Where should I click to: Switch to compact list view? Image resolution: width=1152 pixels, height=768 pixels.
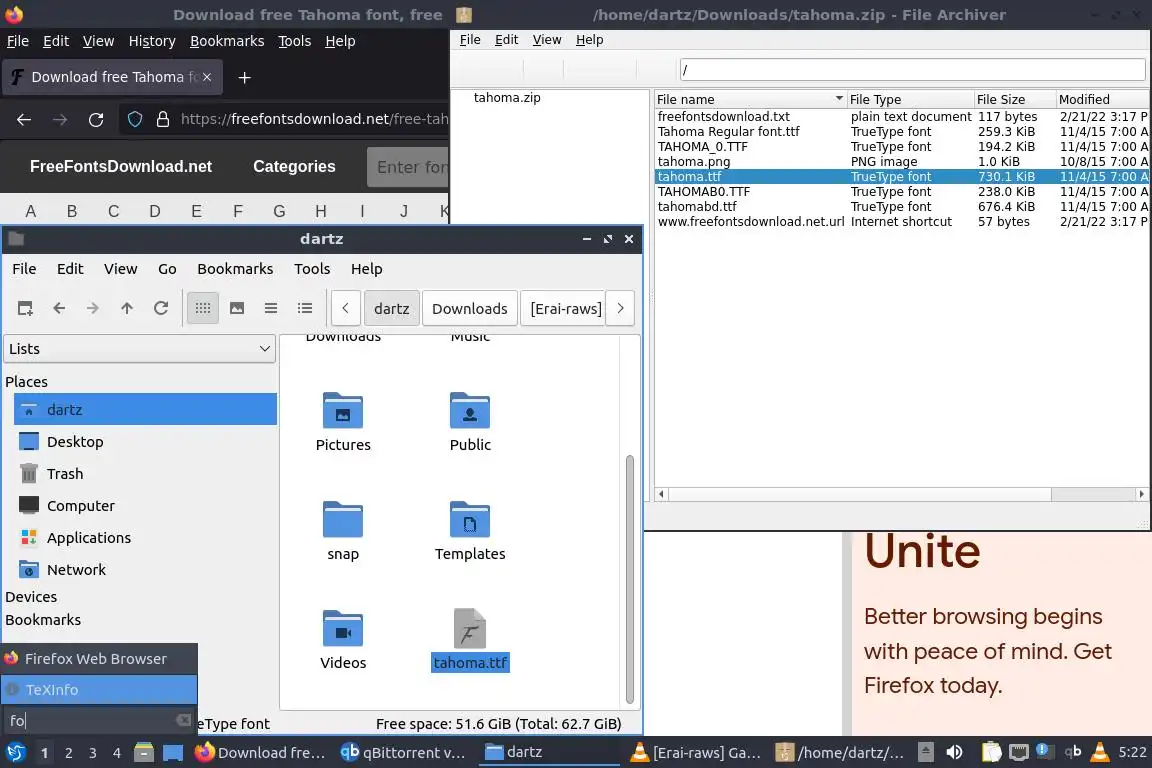click(x=270, y=309)
